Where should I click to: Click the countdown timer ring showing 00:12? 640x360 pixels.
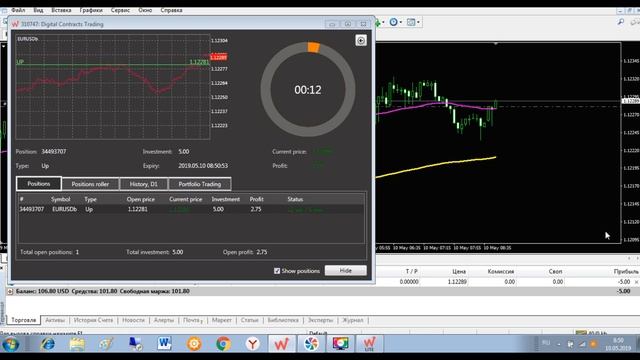point(308,89)
